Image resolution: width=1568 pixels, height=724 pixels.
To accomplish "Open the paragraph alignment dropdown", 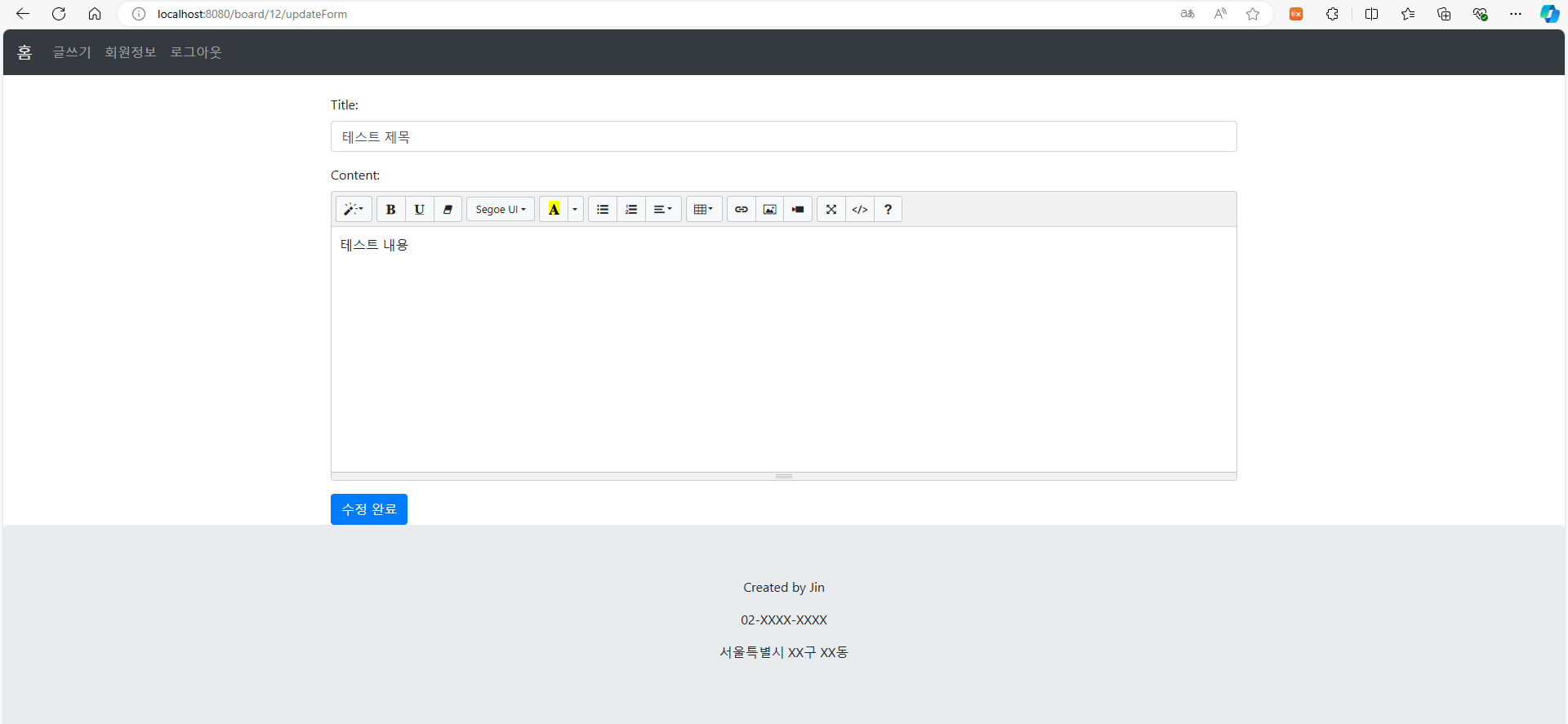I will (663, 209).
